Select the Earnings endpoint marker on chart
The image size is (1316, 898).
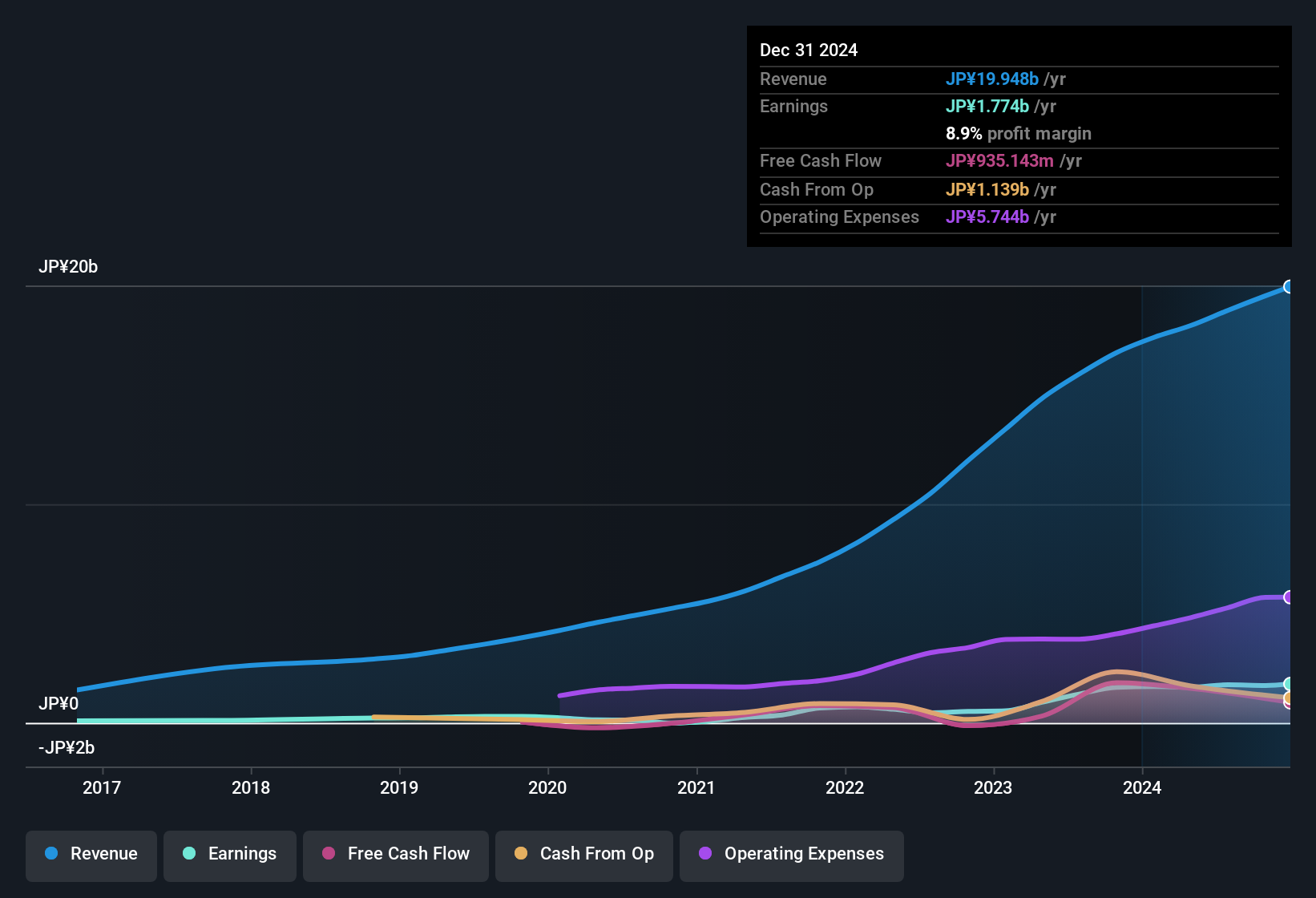[x=1289, y=684]
